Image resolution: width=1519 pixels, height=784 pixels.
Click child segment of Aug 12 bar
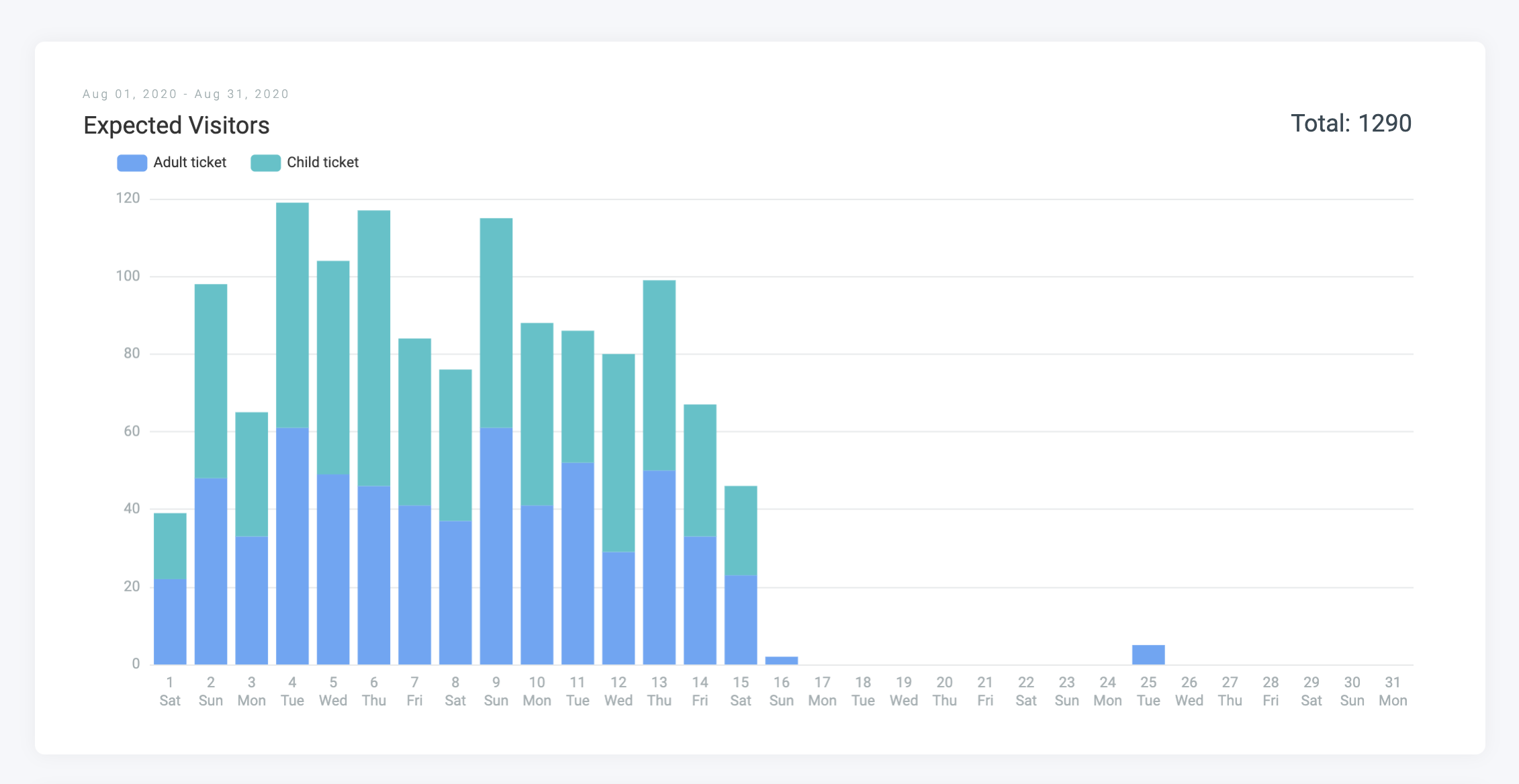(x=618, y=453)
